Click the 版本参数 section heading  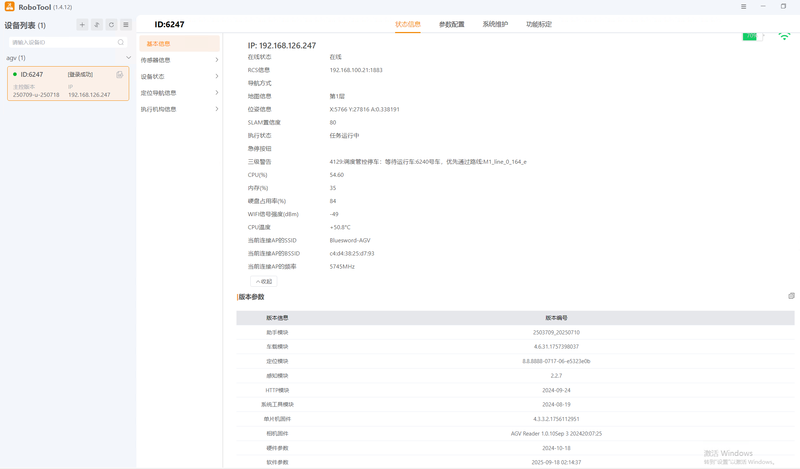(252, 297)
